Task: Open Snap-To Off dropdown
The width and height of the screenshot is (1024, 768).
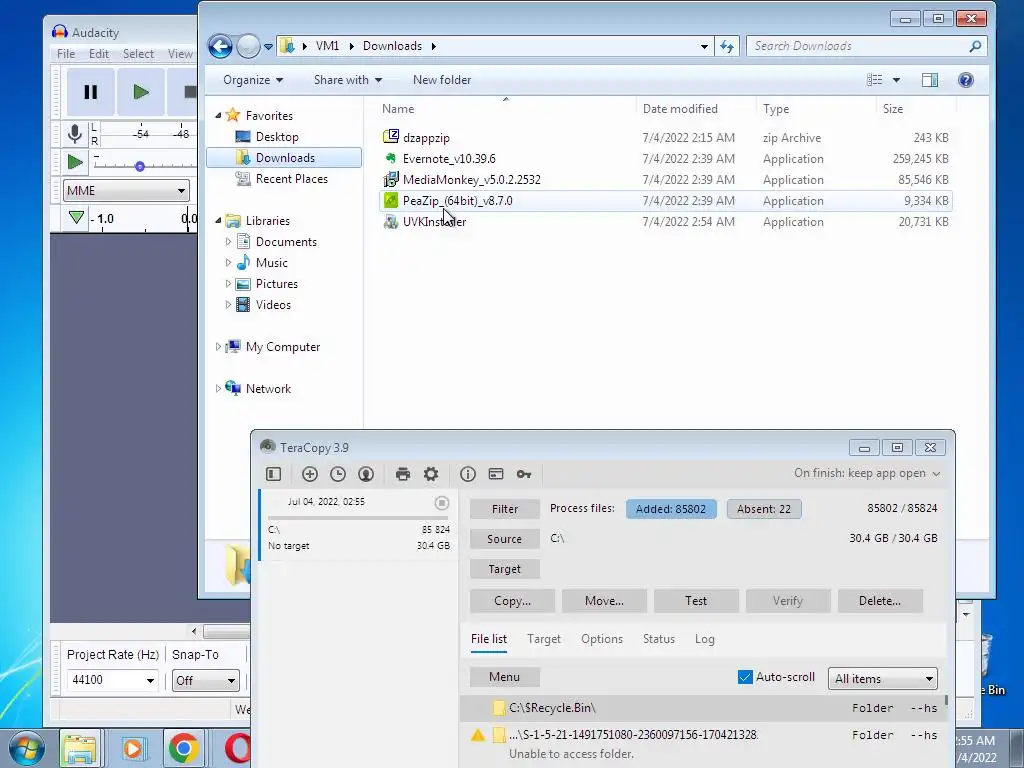Action: [x=205, y=680]
